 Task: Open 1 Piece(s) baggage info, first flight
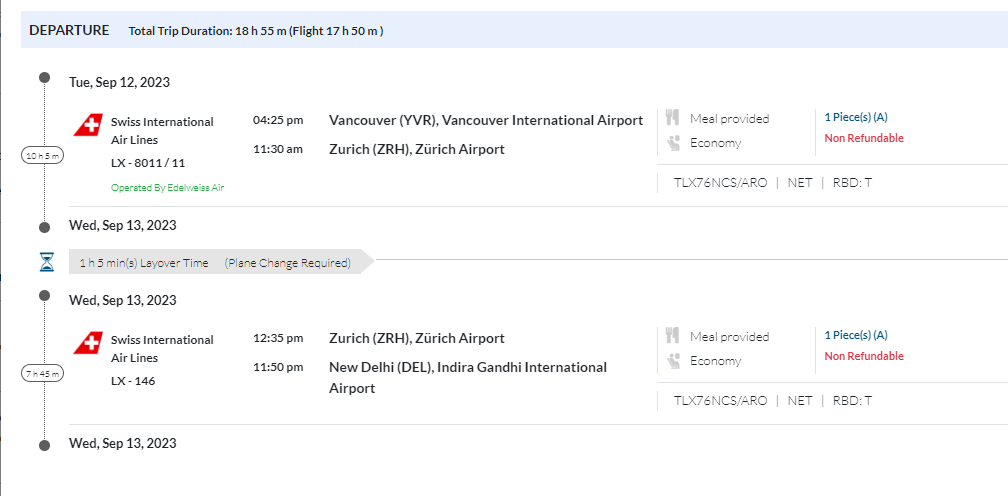[855, 117]
